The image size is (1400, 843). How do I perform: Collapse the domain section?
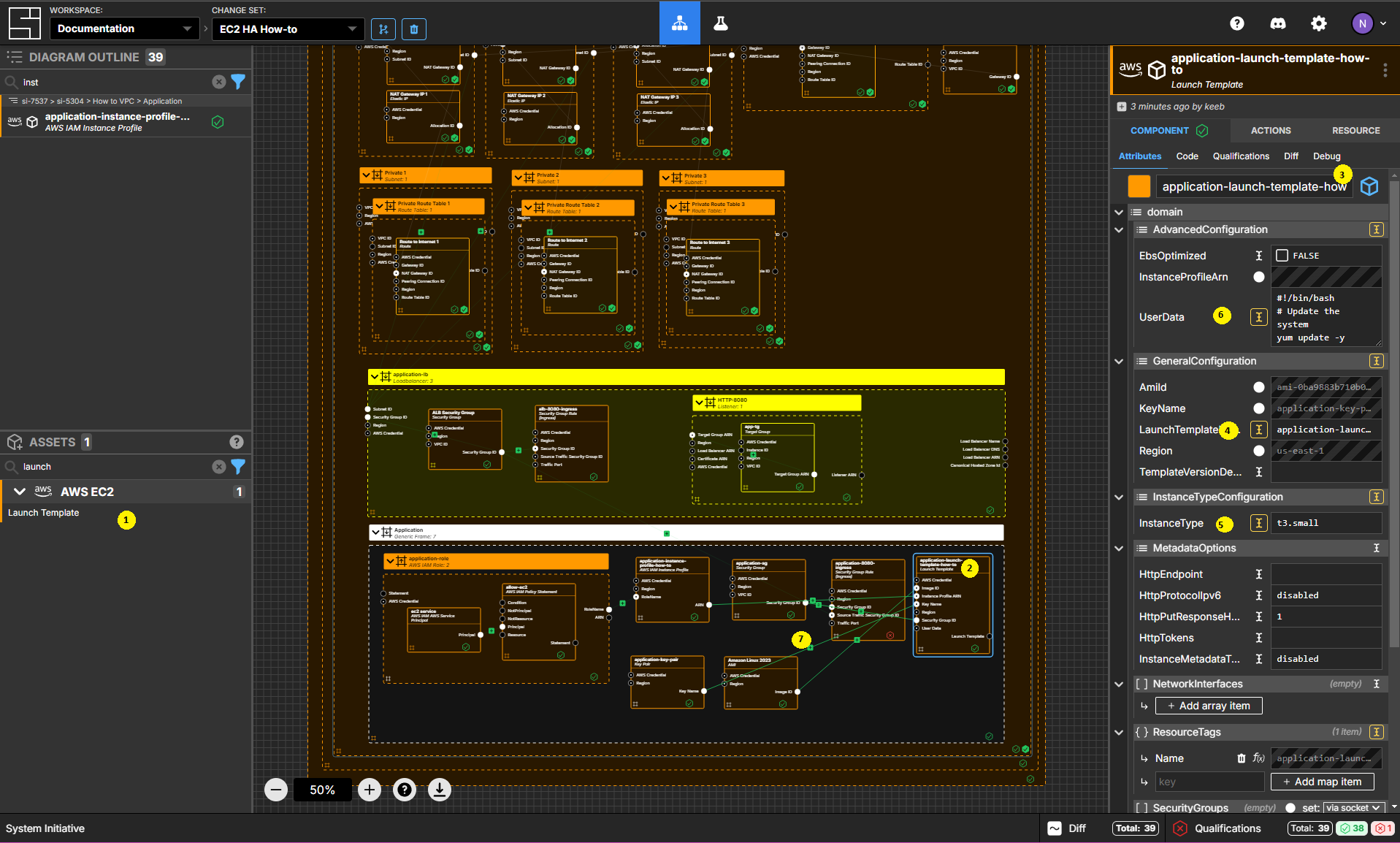[1118, 212]
